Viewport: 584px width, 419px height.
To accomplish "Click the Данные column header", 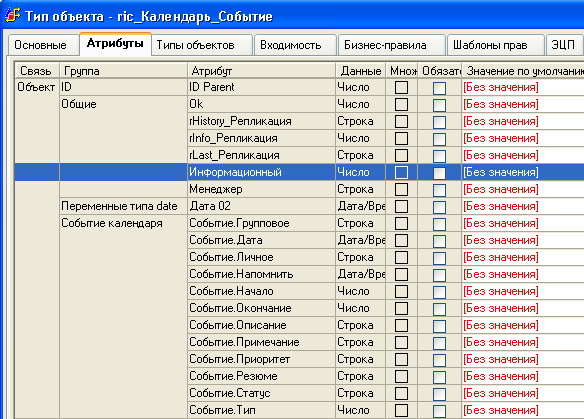I will tap(361, 71).
